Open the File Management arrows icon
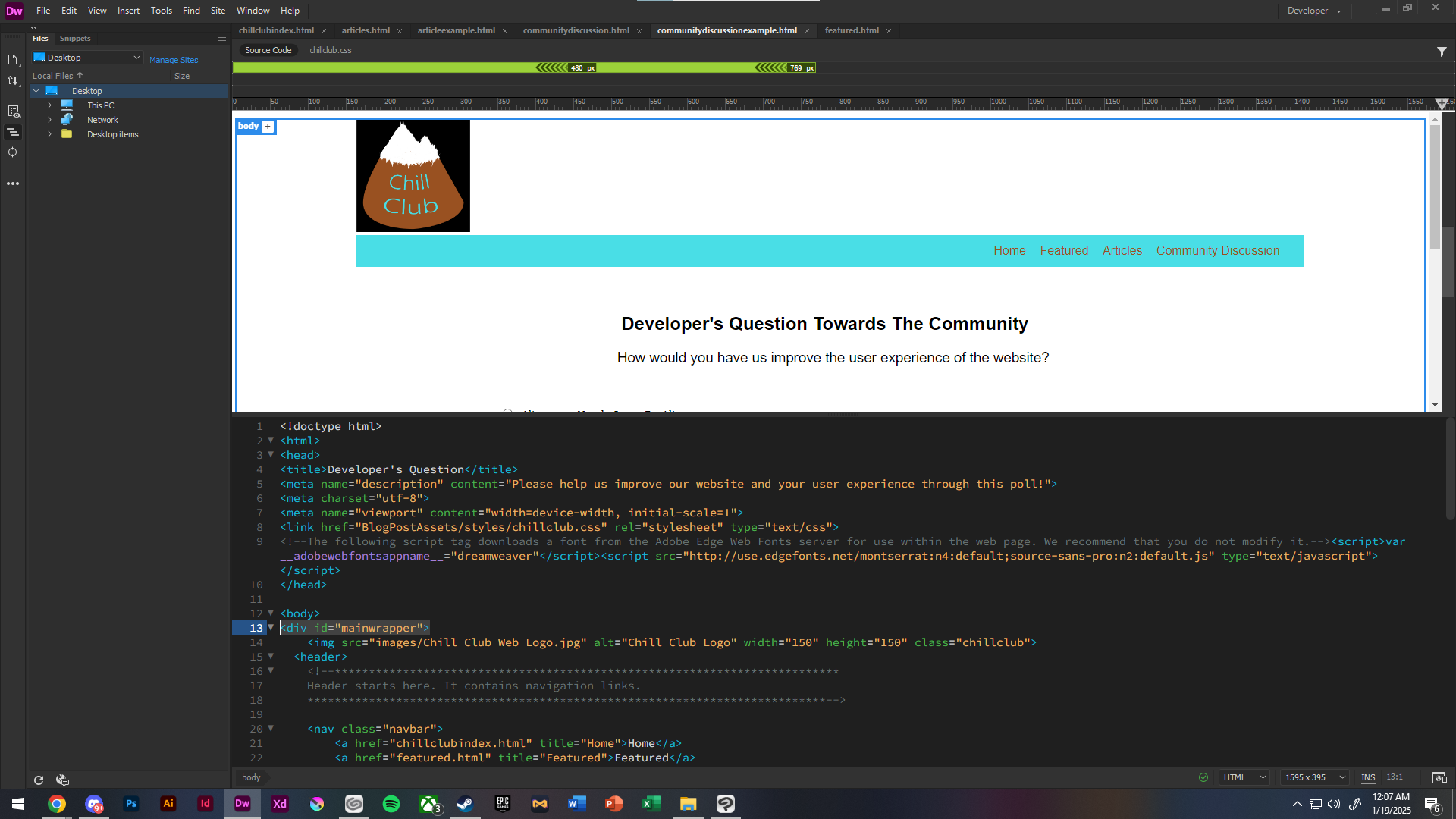This screenshot has height=819, width=1456. (13, 80)
